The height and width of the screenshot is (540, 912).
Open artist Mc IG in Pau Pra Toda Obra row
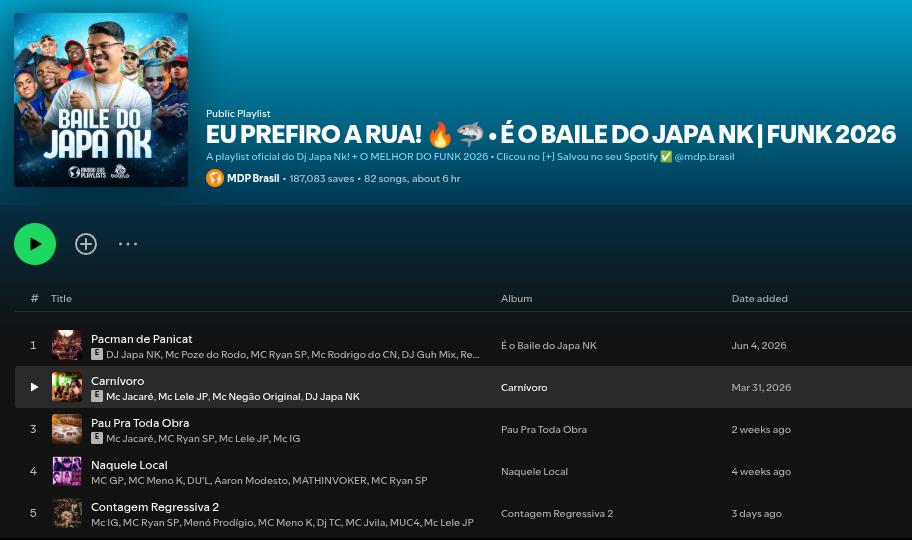tap(287, 438)
